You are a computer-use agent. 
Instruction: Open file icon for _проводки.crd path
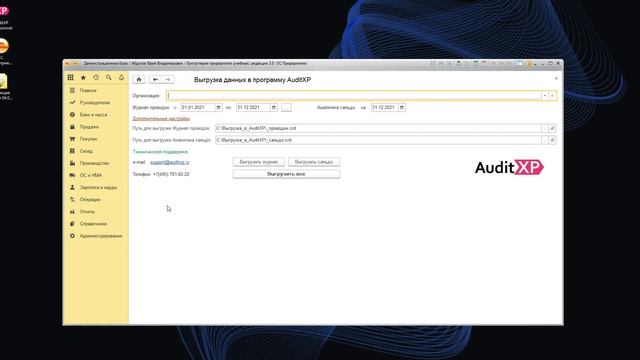pyautogui.click(x=552, y=128)
